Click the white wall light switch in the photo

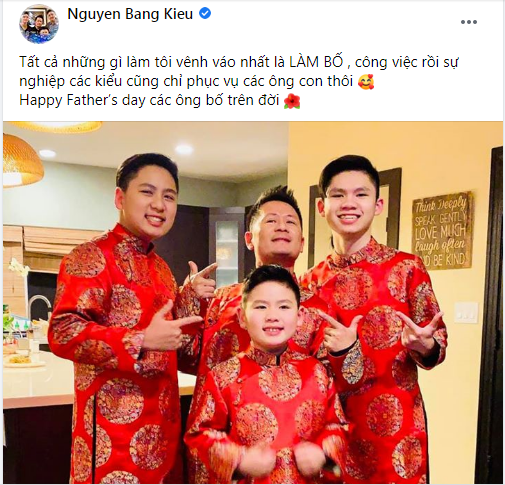(x=466, y=312)
